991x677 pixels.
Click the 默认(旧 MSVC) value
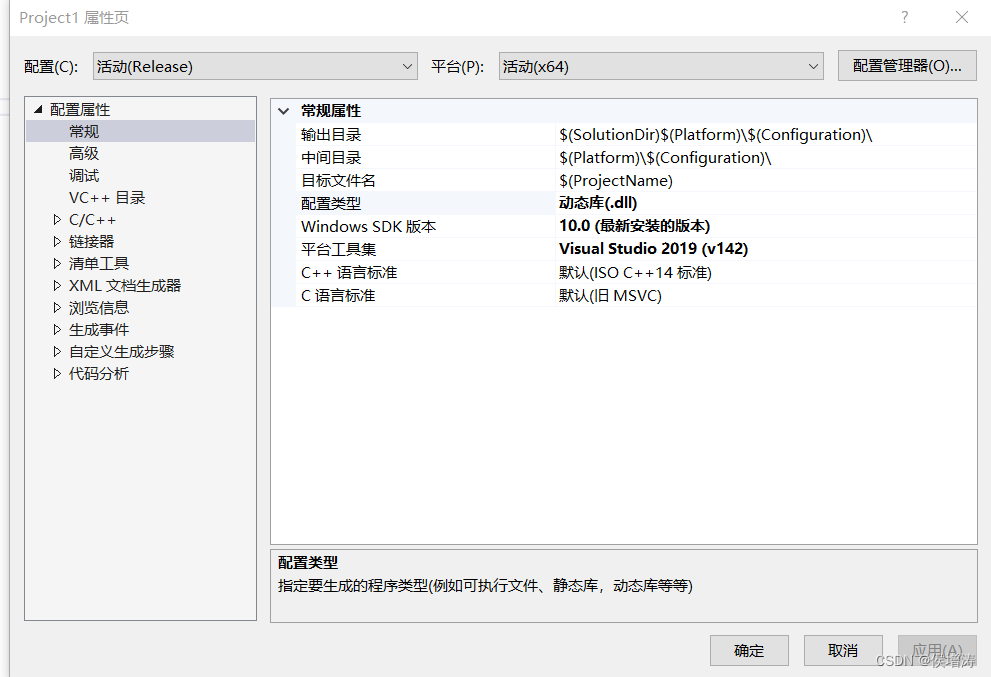(x=610, y=295)
